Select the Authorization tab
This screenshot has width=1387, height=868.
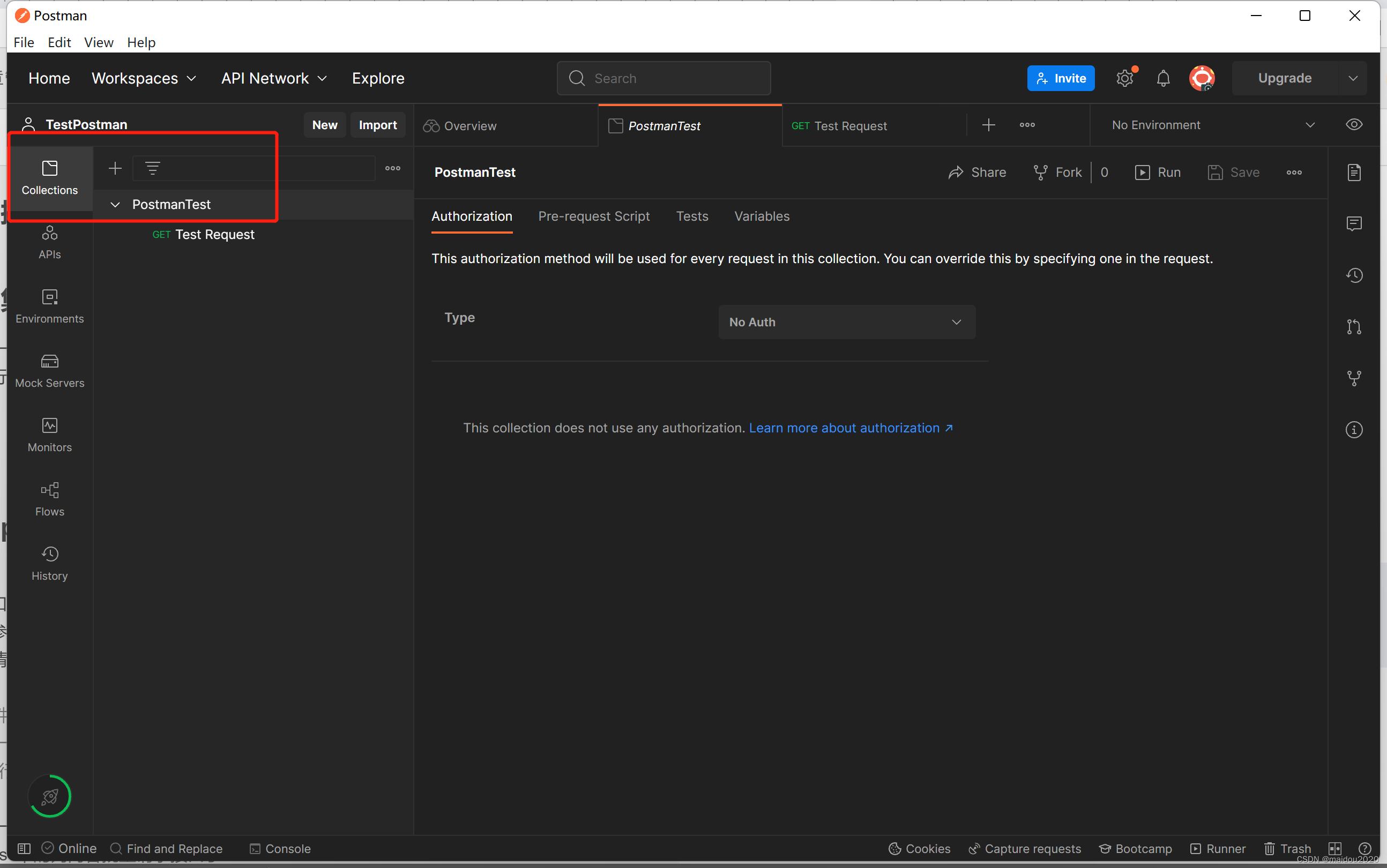pyautogui.click(x=471, y=216)
